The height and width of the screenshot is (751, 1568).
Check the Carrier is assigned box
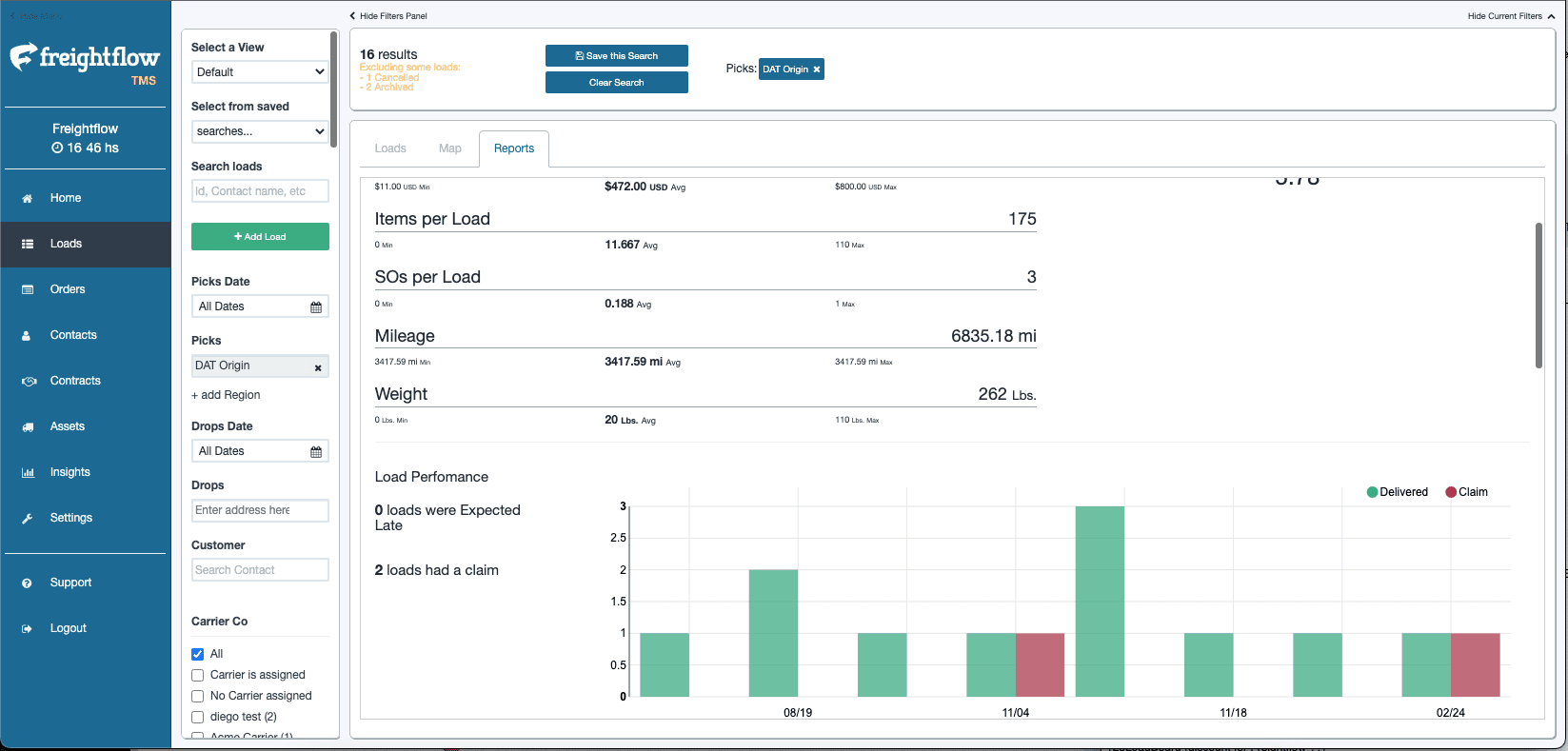pos(198,675)
